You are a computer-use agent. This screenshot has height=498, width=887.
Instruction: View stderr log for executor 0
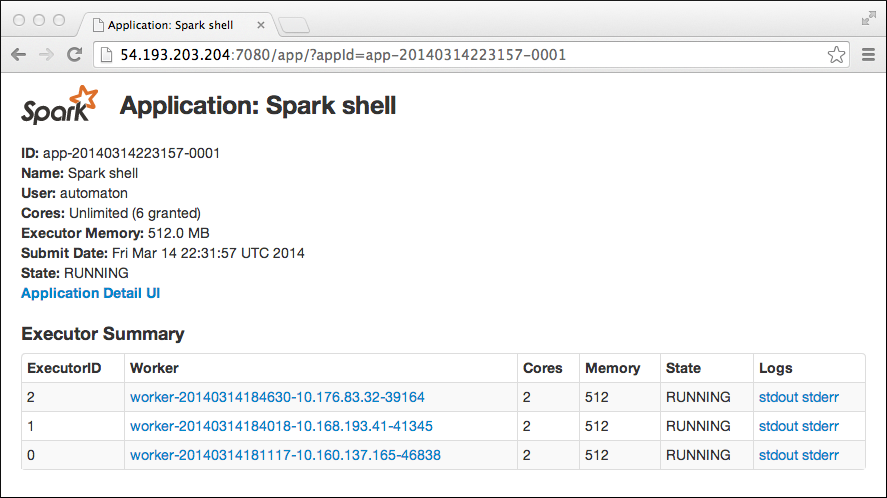click(x=820, y=455)
